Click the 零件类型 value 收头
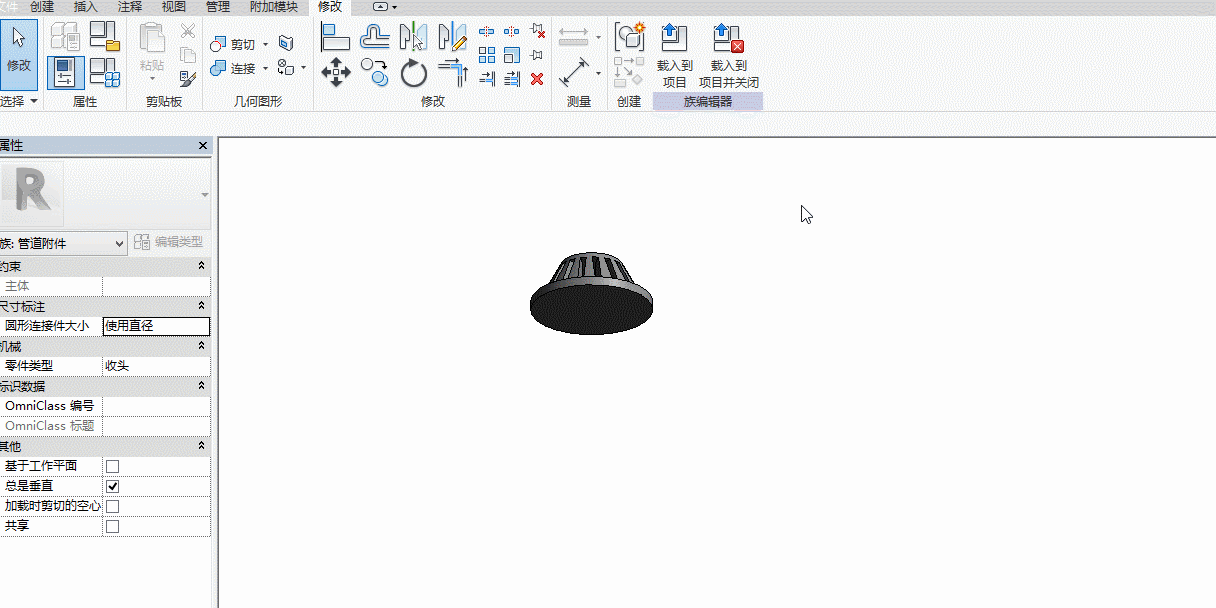This screenshot has height=608, width=1216. [x=156, y=366]
